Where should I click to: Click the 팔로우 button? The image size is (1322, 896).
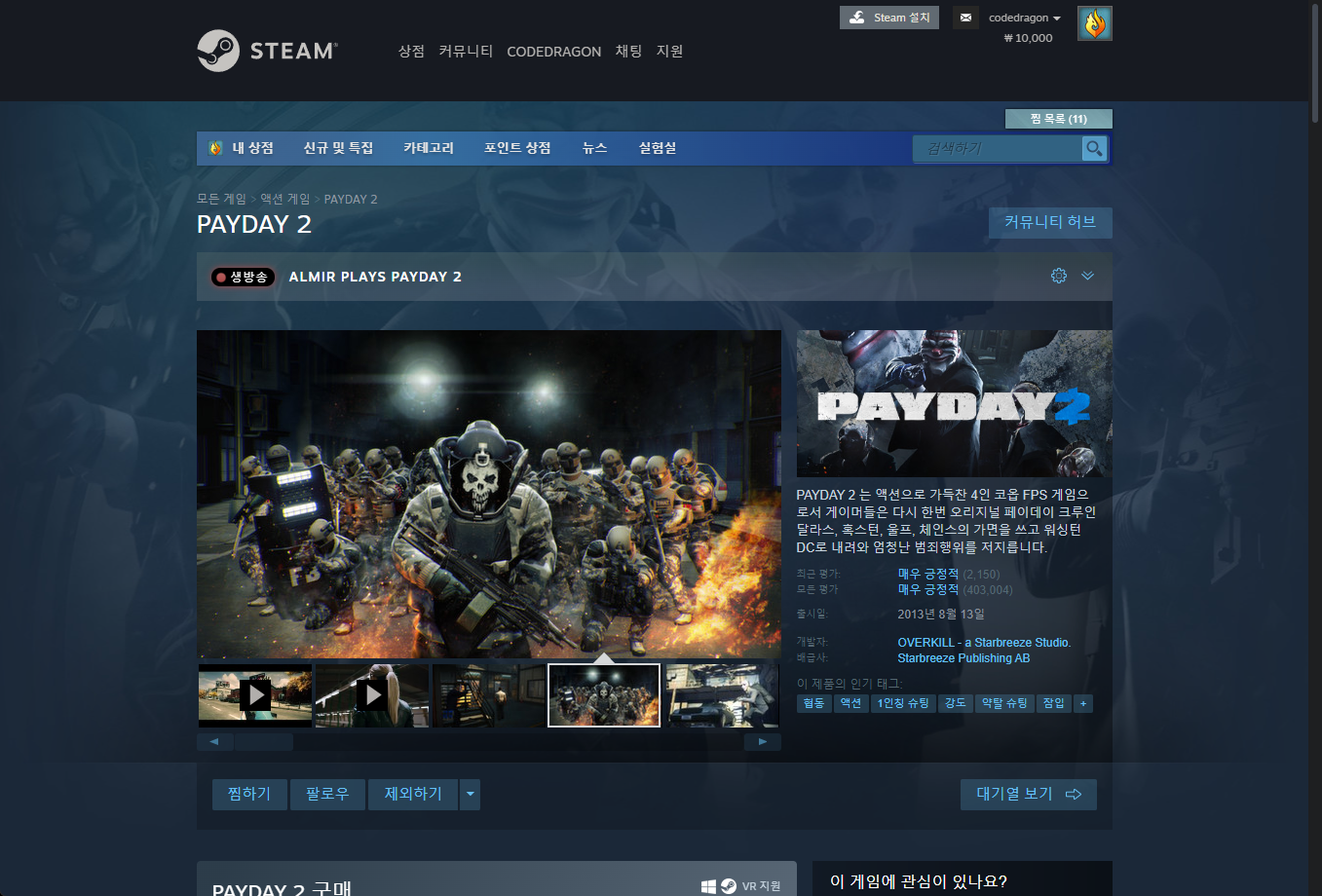click(x=327, y=795)
